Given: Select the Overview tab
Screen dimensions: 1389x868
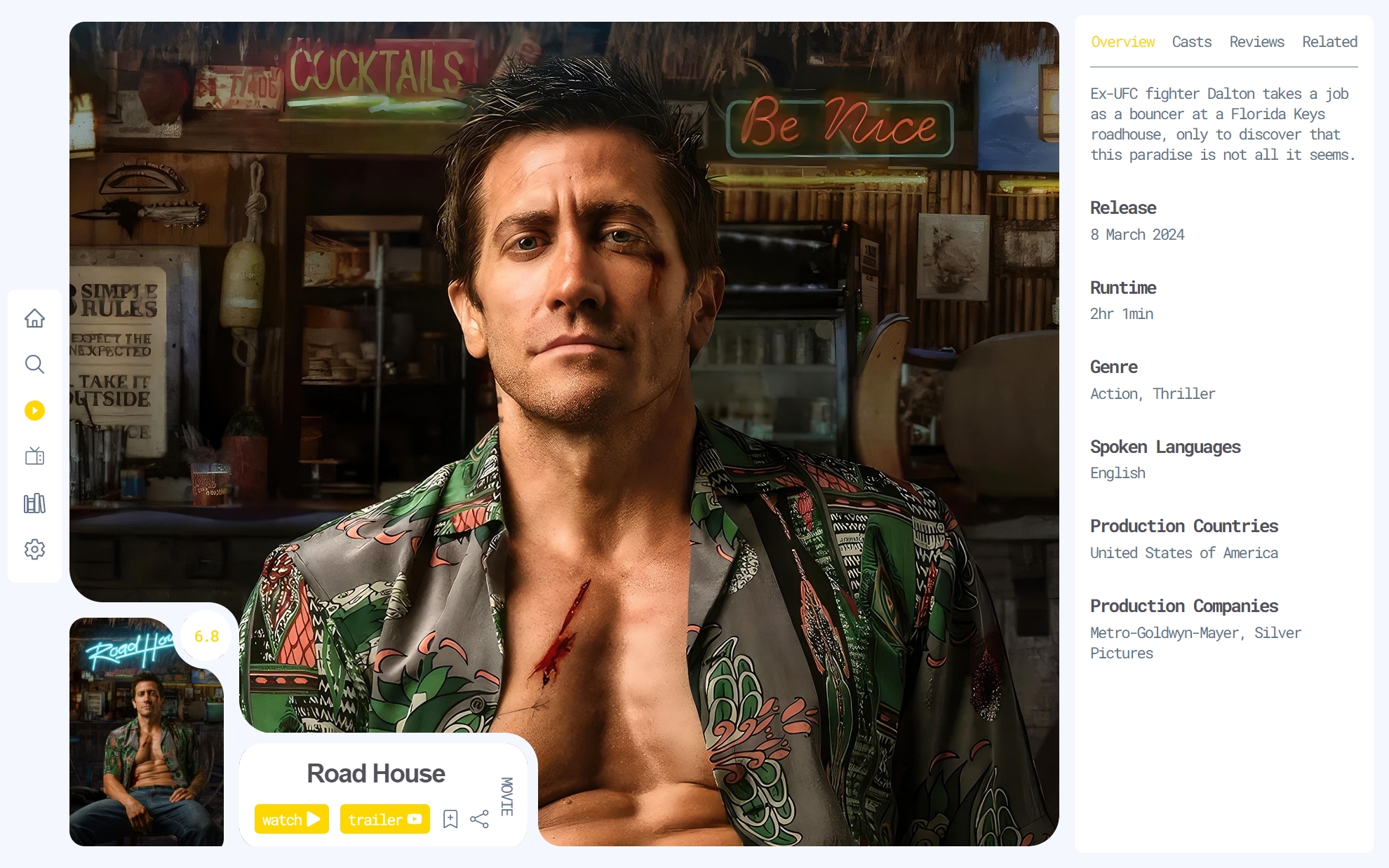Looking at the screenshot, I should click(x=1122, y=42).
